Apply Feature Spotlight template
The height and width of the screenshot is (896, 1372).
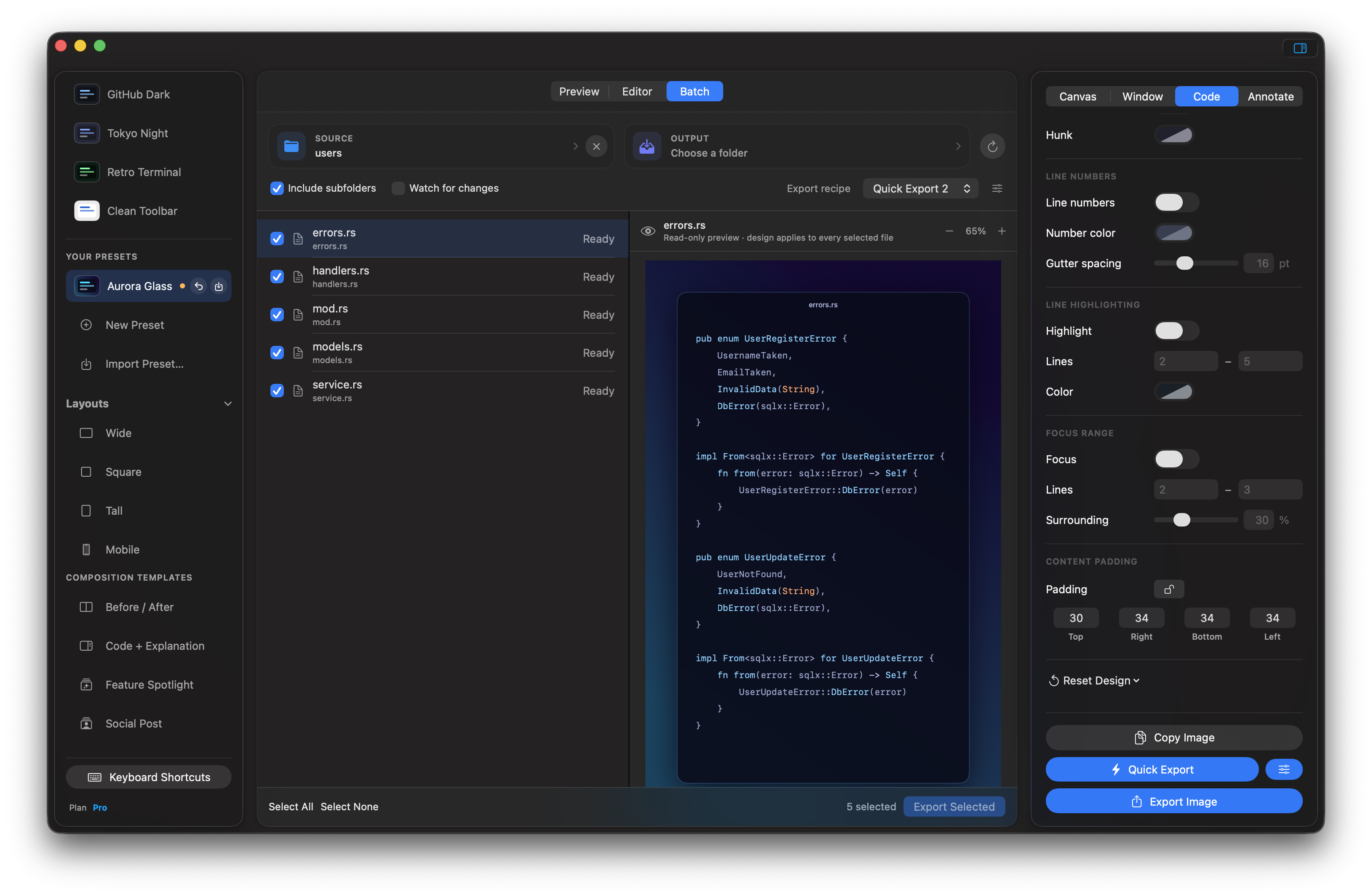click(x=148, y=685)
